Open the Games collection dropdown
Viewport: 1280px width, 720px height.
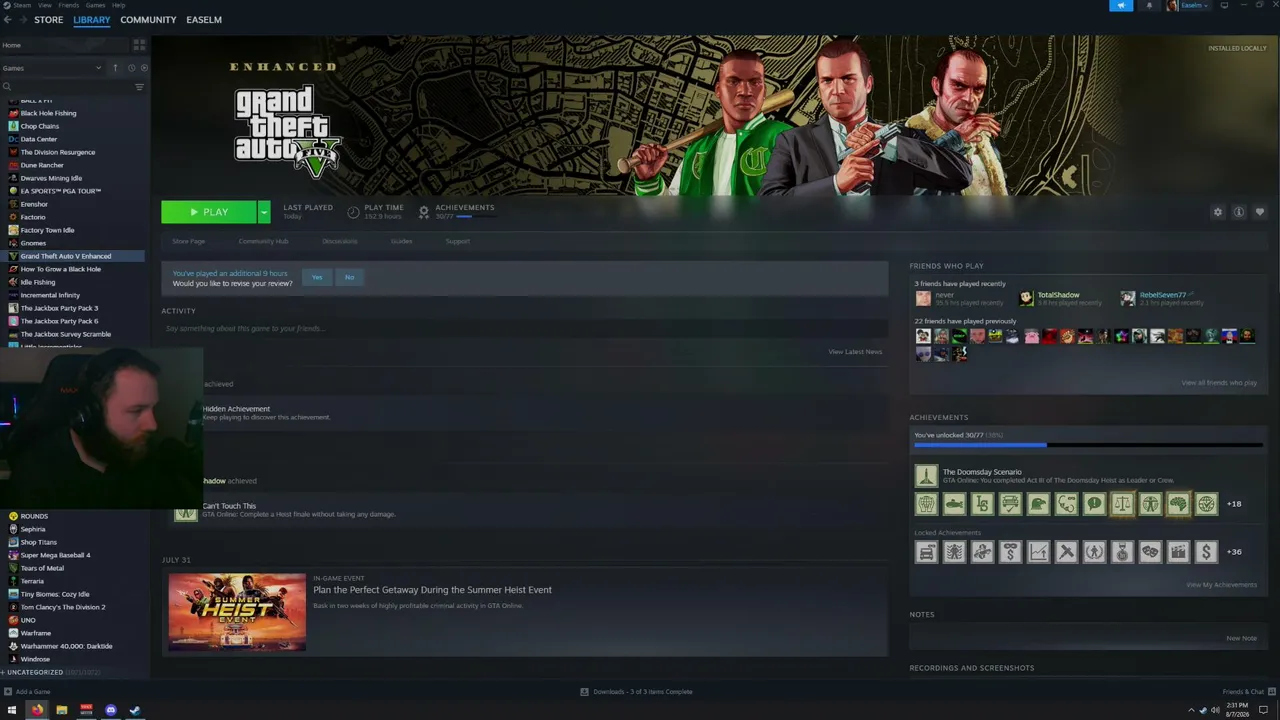click(x=52, y=68)
